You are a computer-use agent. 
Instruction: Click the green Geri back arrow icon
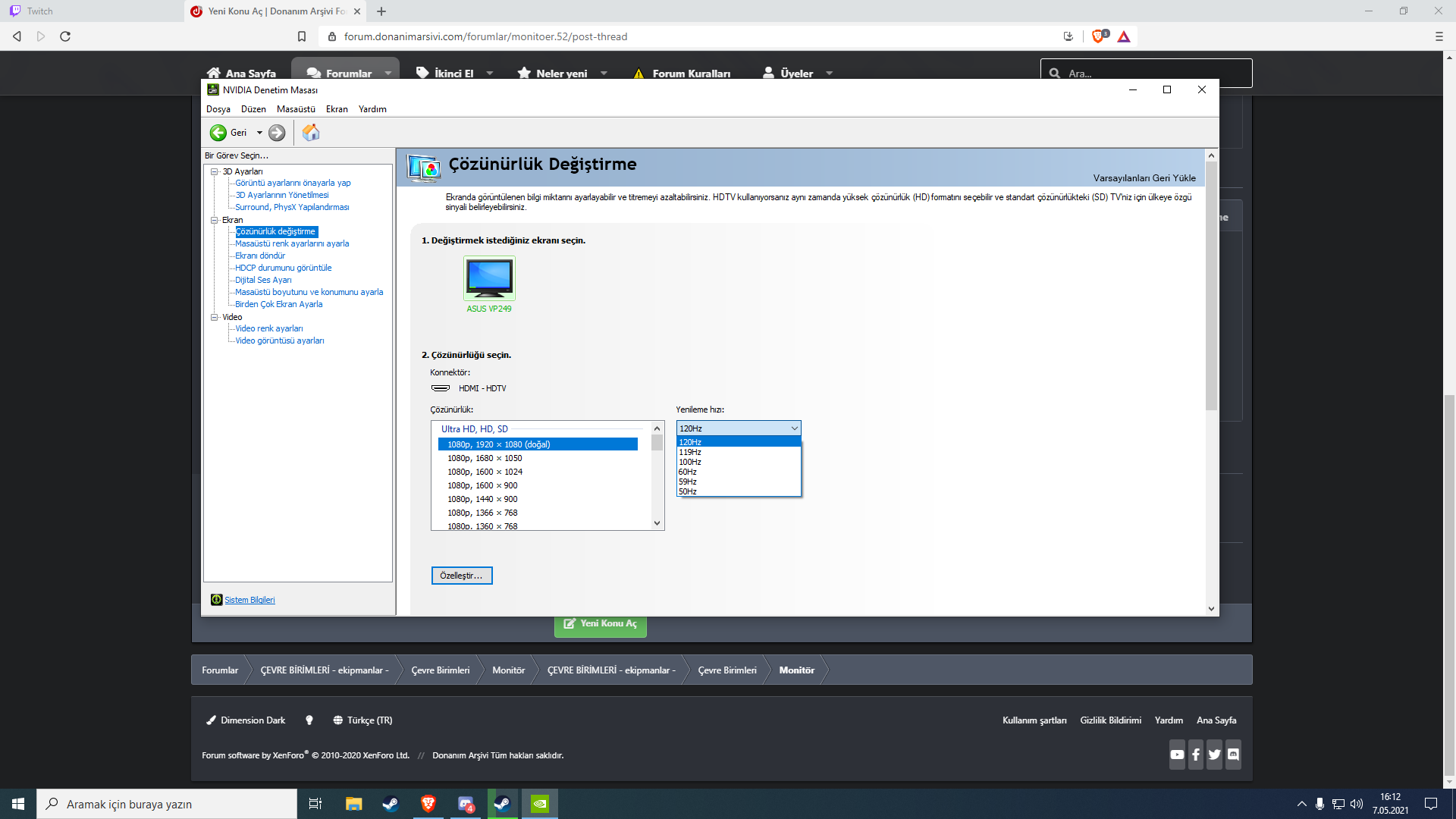point(218,133)
